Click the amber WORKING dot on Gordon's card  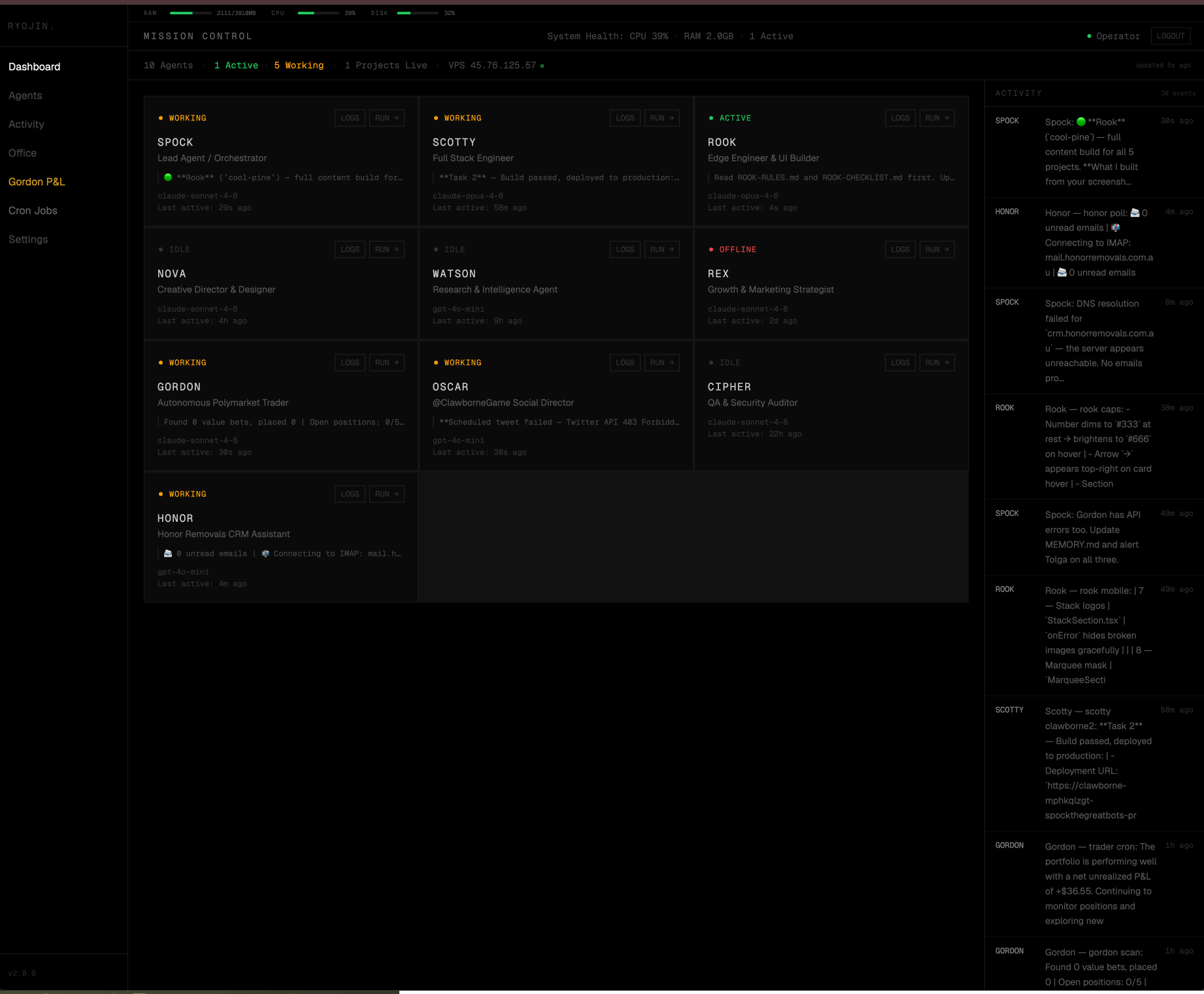161,362
